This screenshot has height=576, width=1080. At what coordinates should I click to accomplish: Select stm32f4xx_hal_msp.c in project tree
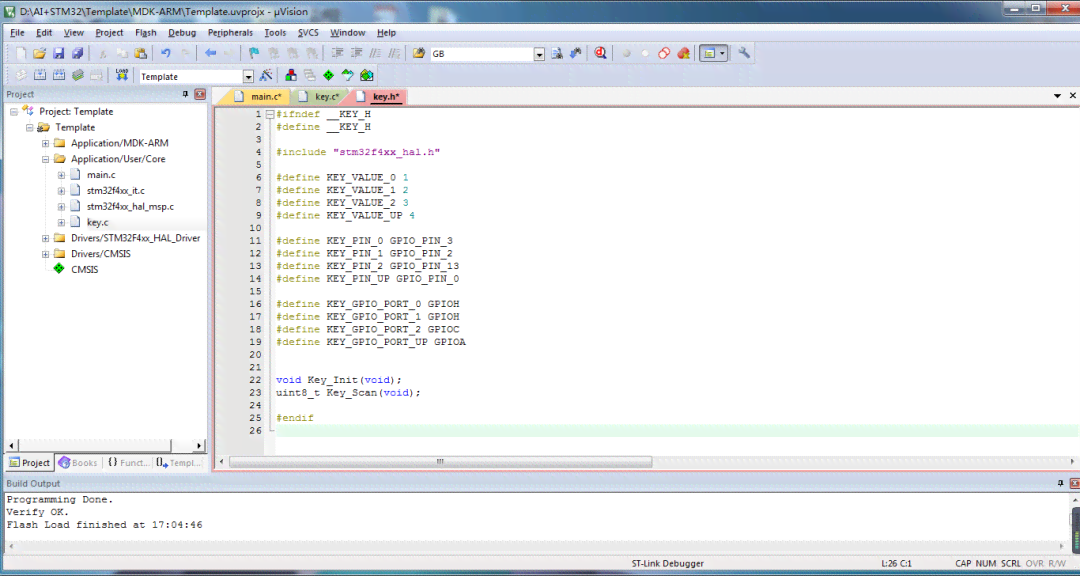coord(130,207)
